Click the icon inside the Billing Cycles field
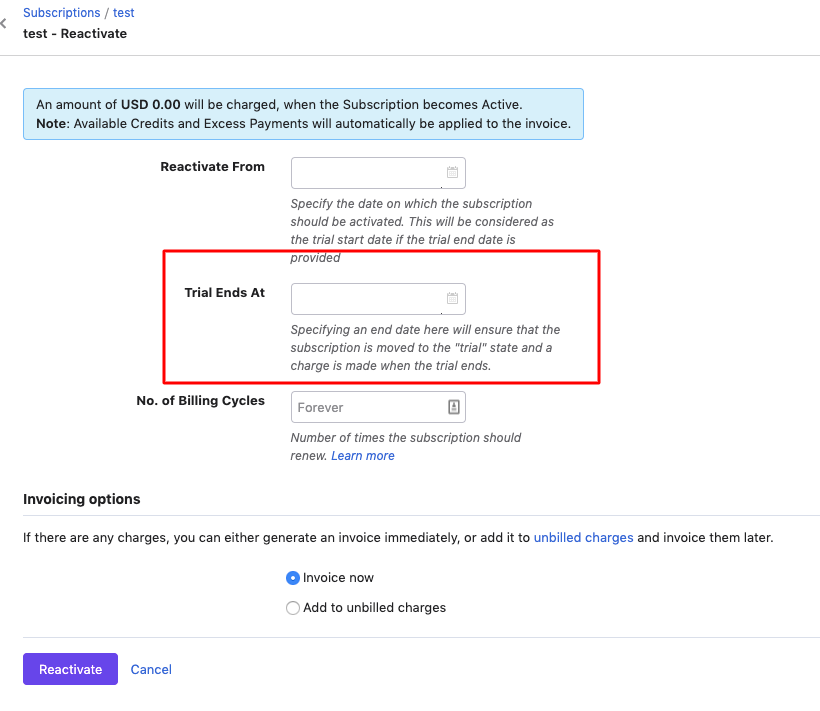Image resolution: width=820 pixels, height=711 pixels. tap(452, 407)
